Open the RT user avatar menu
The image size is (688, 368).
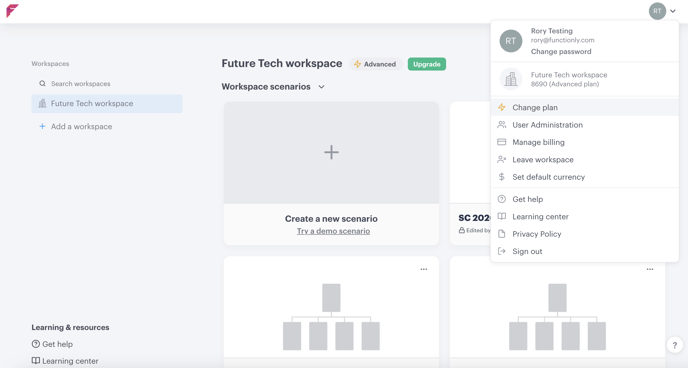pos(657,11)
